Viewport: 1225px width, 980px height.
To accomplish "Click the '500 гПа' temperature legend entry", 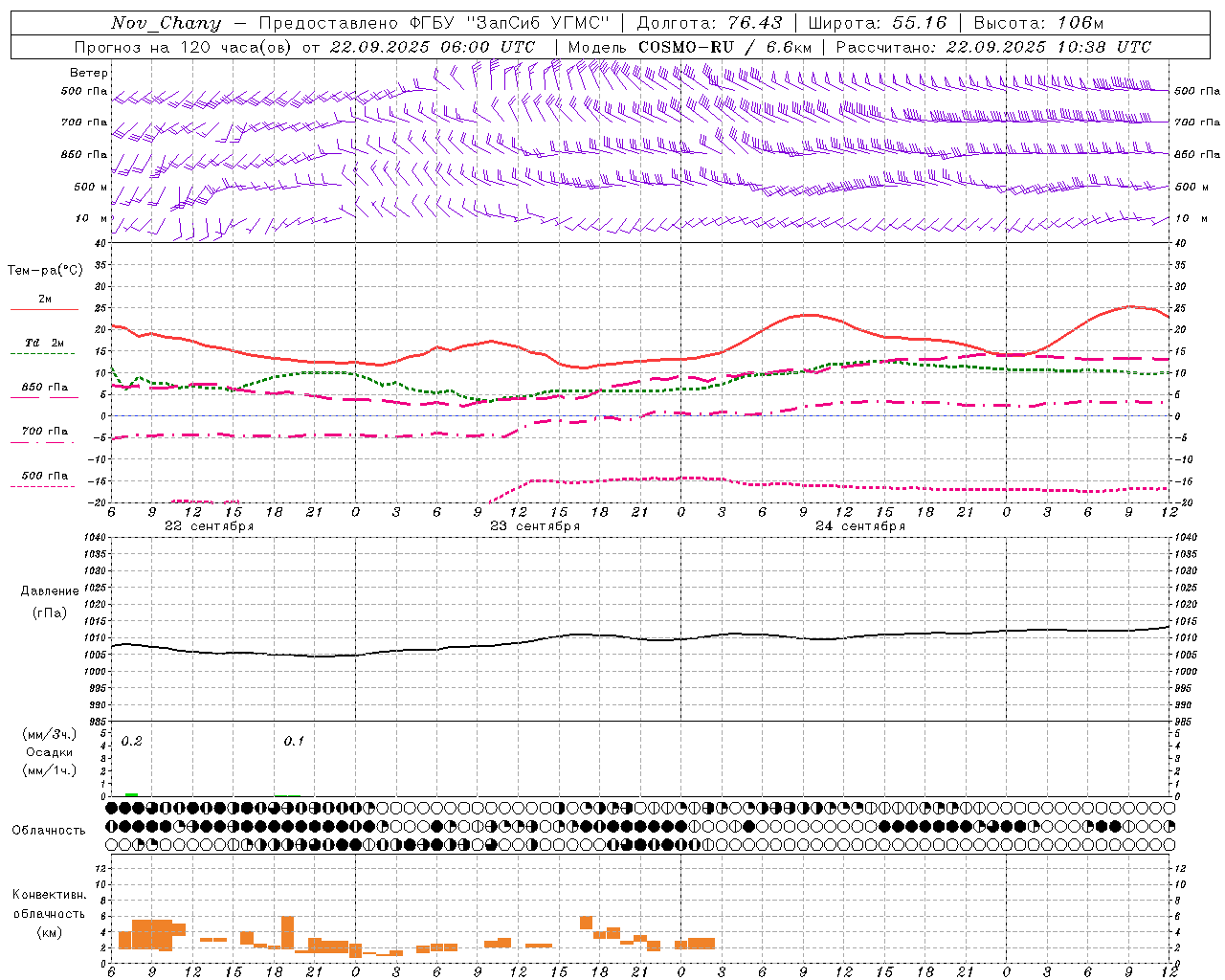I will [x=45, y=476].
